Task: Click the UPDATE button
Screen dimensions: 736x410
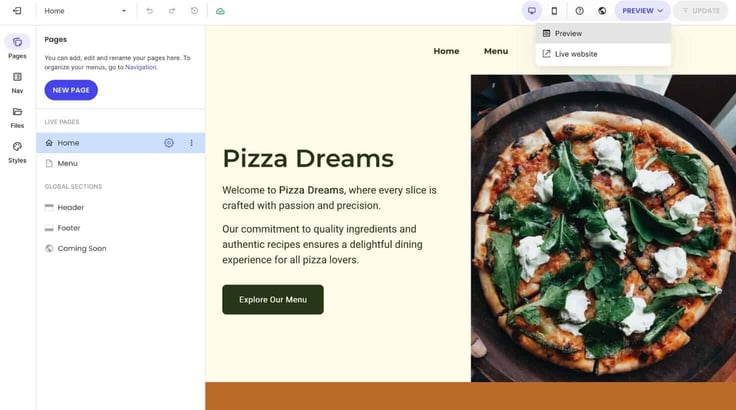Action: (x=701, y=11)
